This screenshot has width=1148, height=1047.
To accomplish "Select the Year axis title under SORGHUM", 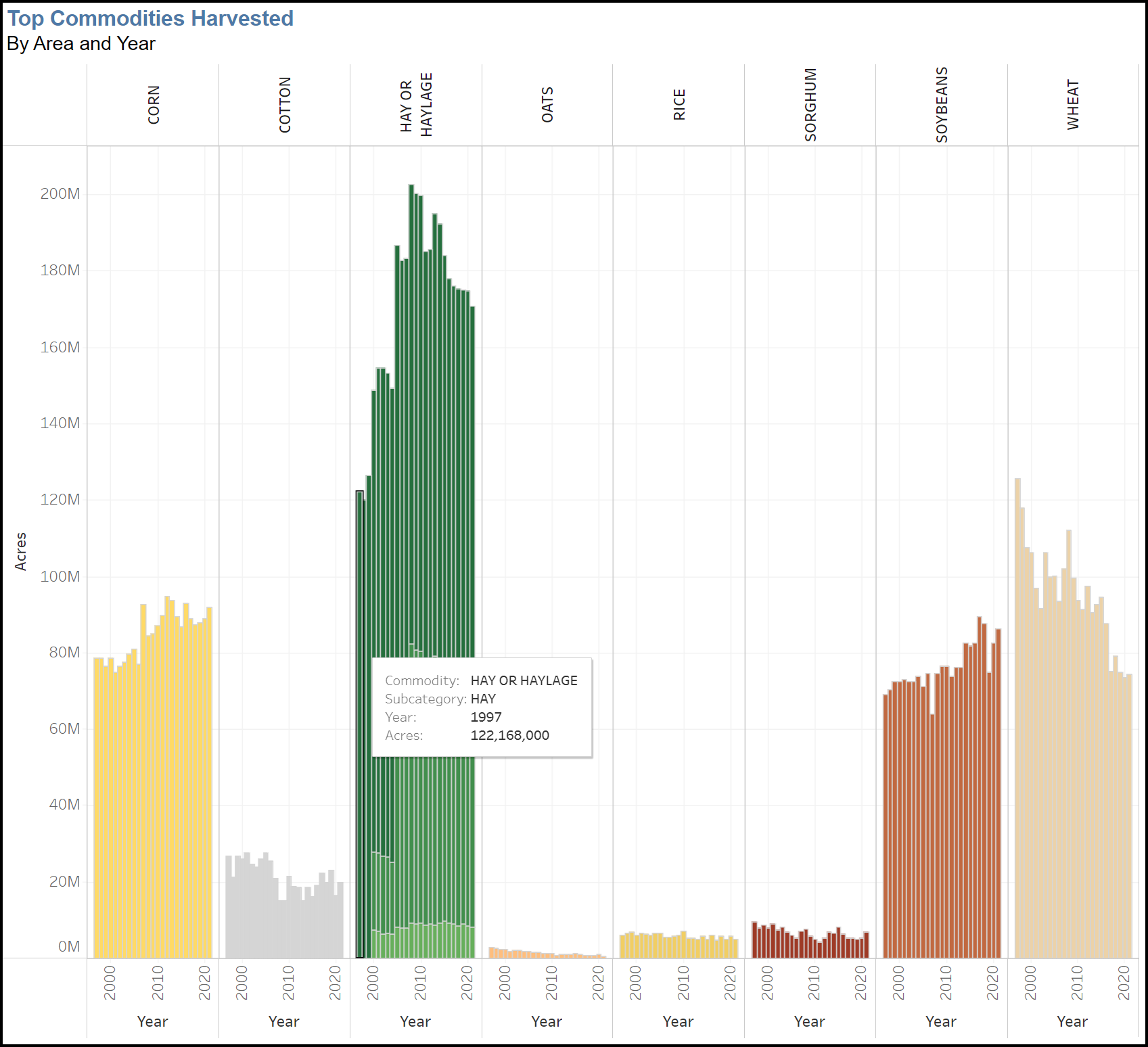I will point(809,1021).
